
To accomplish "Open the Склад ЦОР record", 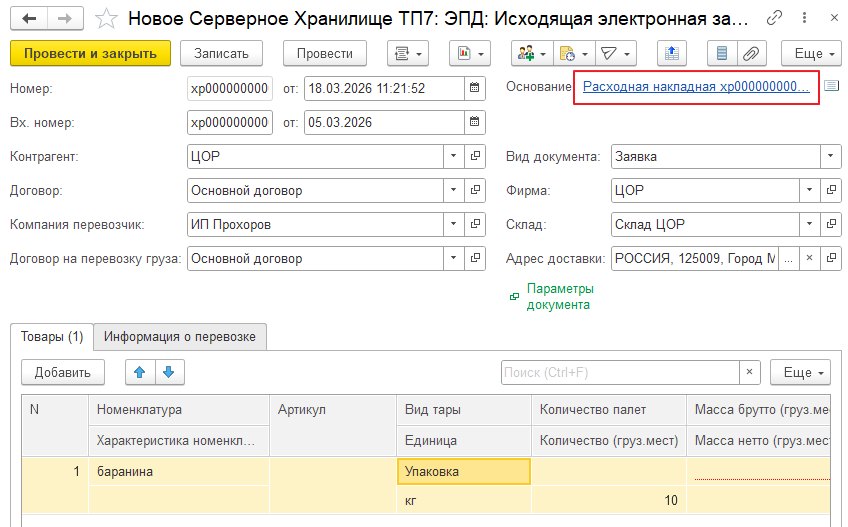I will click(831, 225).
